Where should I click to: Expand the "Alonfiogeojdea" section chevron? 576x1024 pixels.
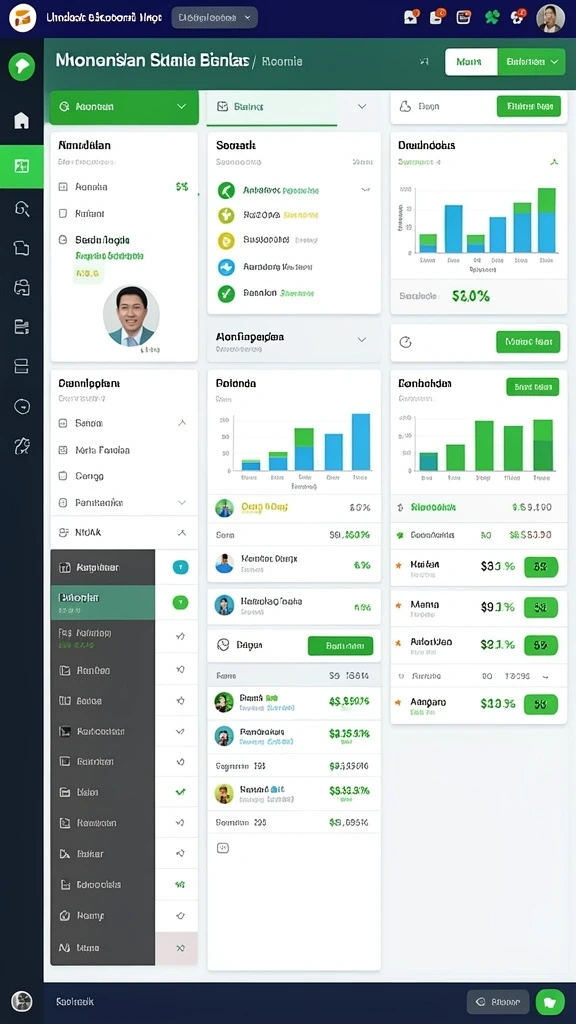coord(362,340)
